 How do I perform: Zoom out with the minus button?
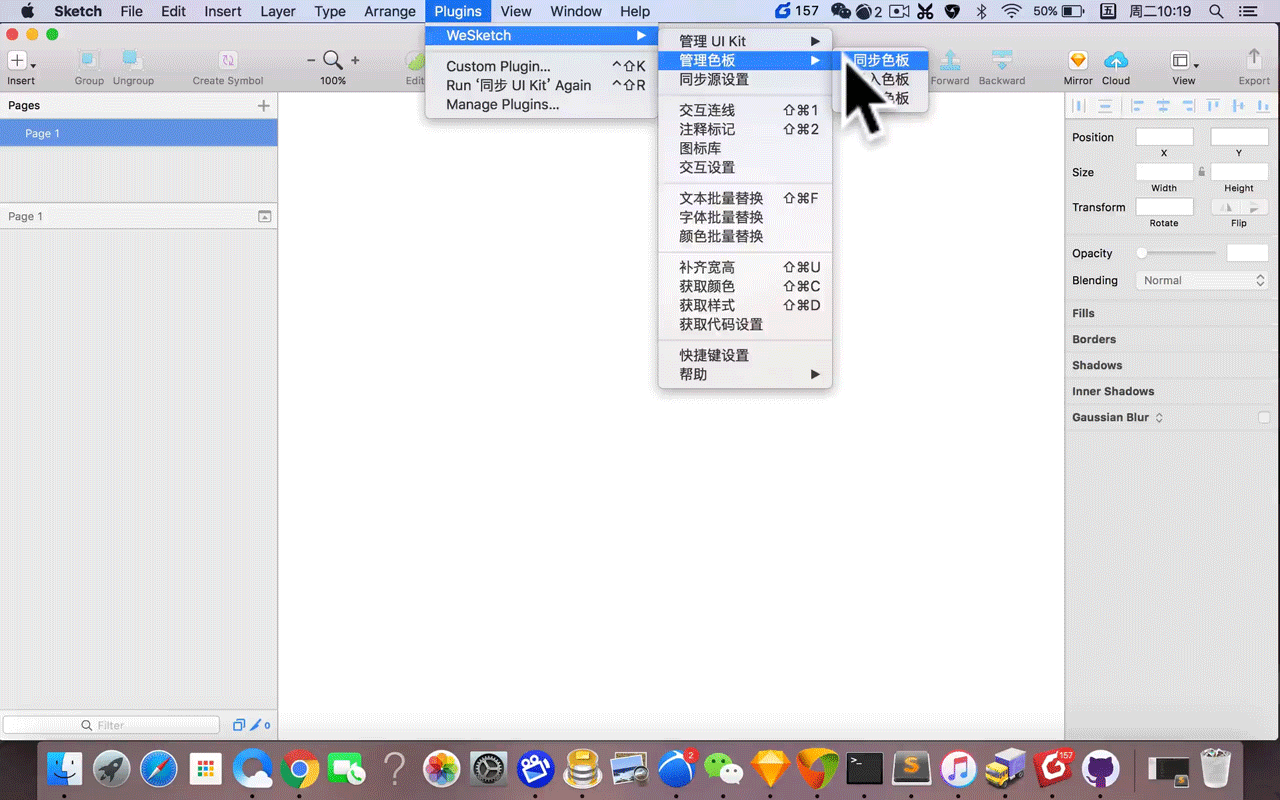(310, 61)
